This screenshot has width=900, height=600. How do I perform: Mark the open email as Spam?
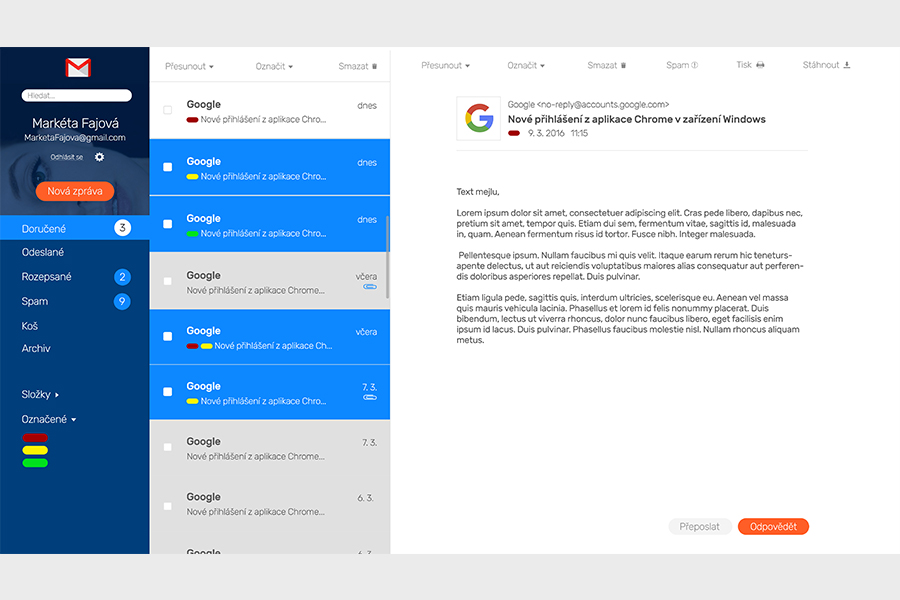[x=681, y=65]
